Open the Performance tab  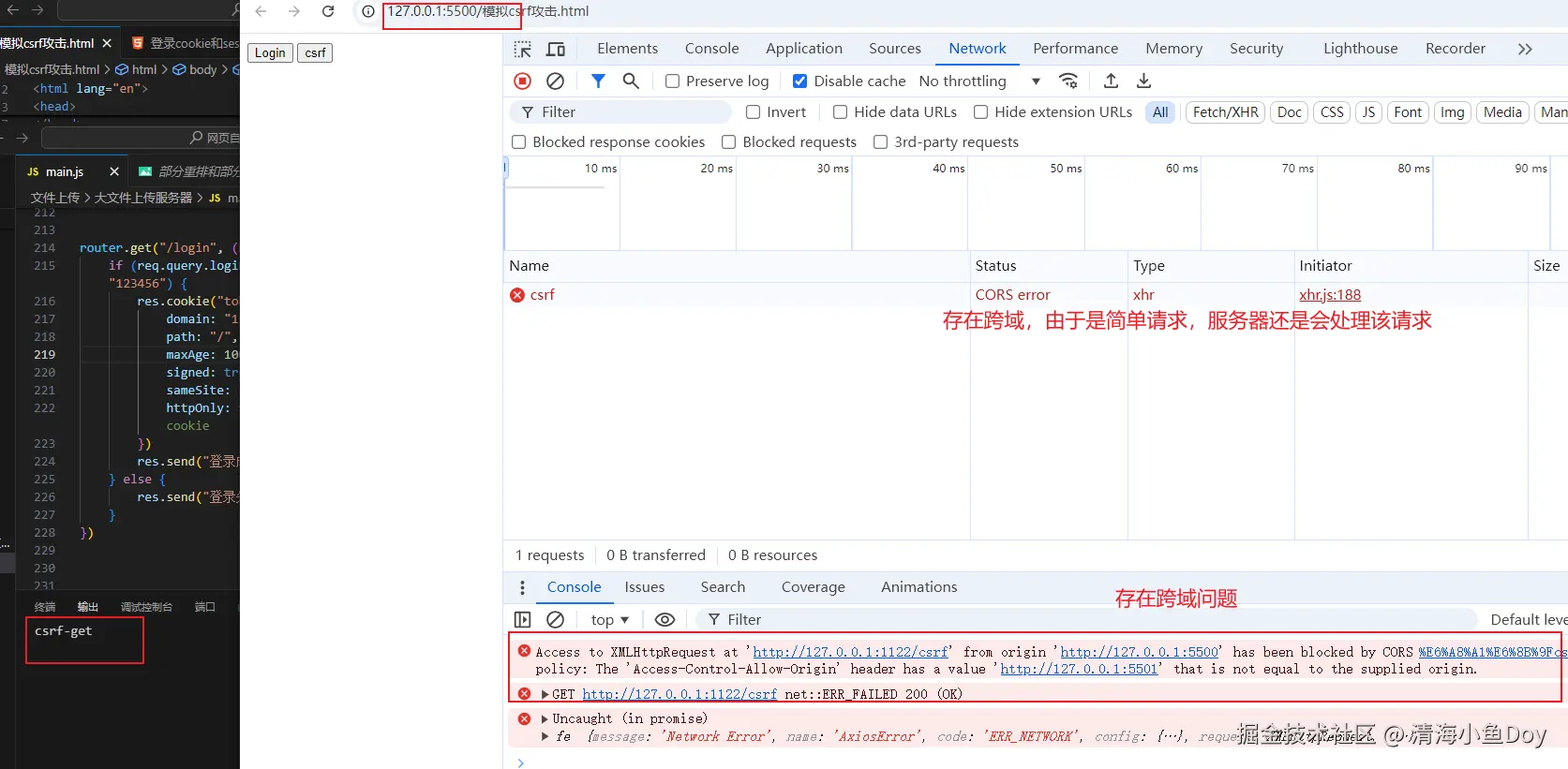tap(1075, 49)
